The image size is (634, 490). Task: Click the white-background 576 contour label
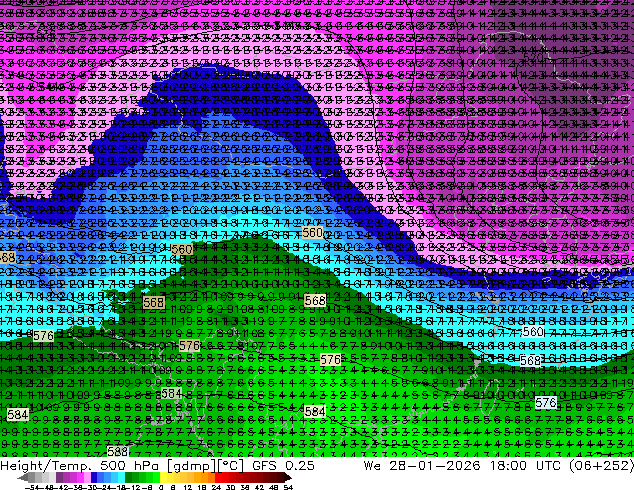click(x=546, y=403)
